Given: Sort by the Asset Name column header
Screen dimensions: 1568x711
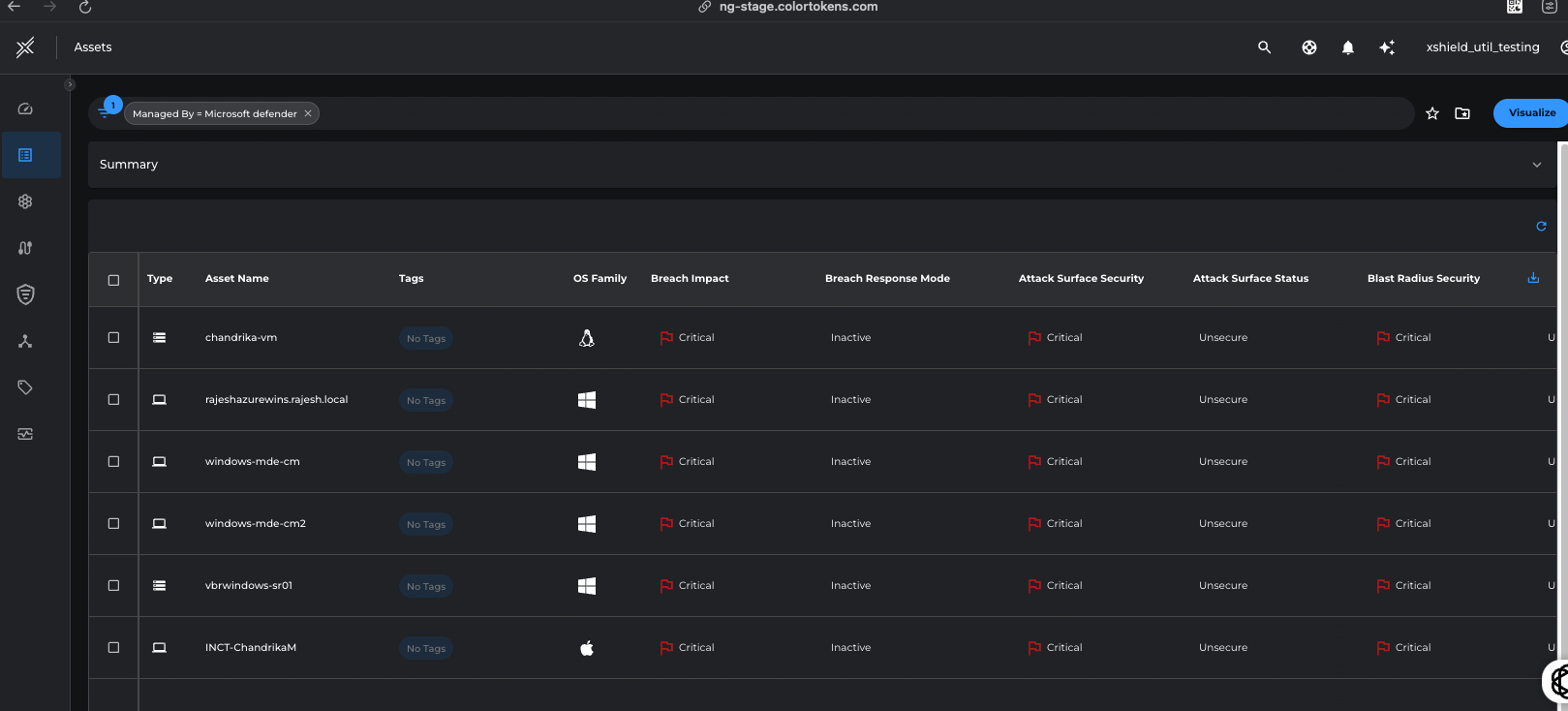Looking at the screenshot, I should (x=236, y=279).
